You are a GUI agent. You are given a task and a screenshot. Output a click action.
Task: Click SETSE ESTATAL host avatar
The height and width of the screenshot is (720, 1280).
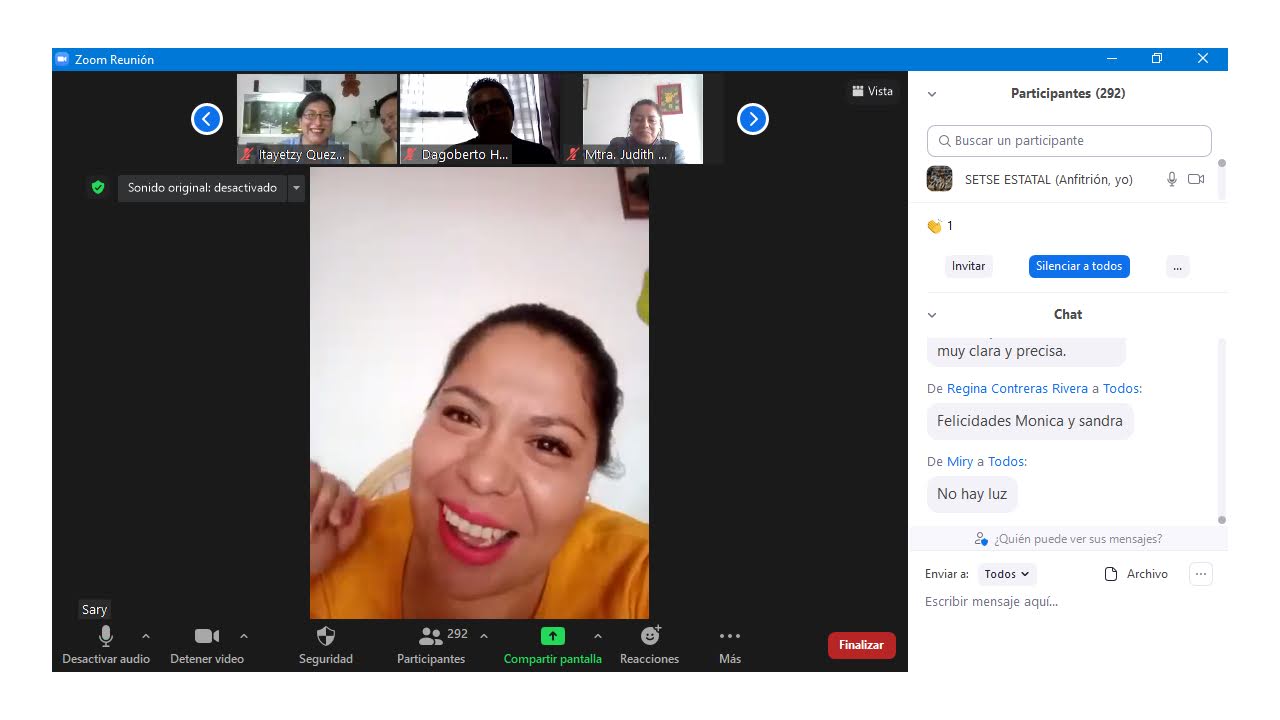point(939,179)
